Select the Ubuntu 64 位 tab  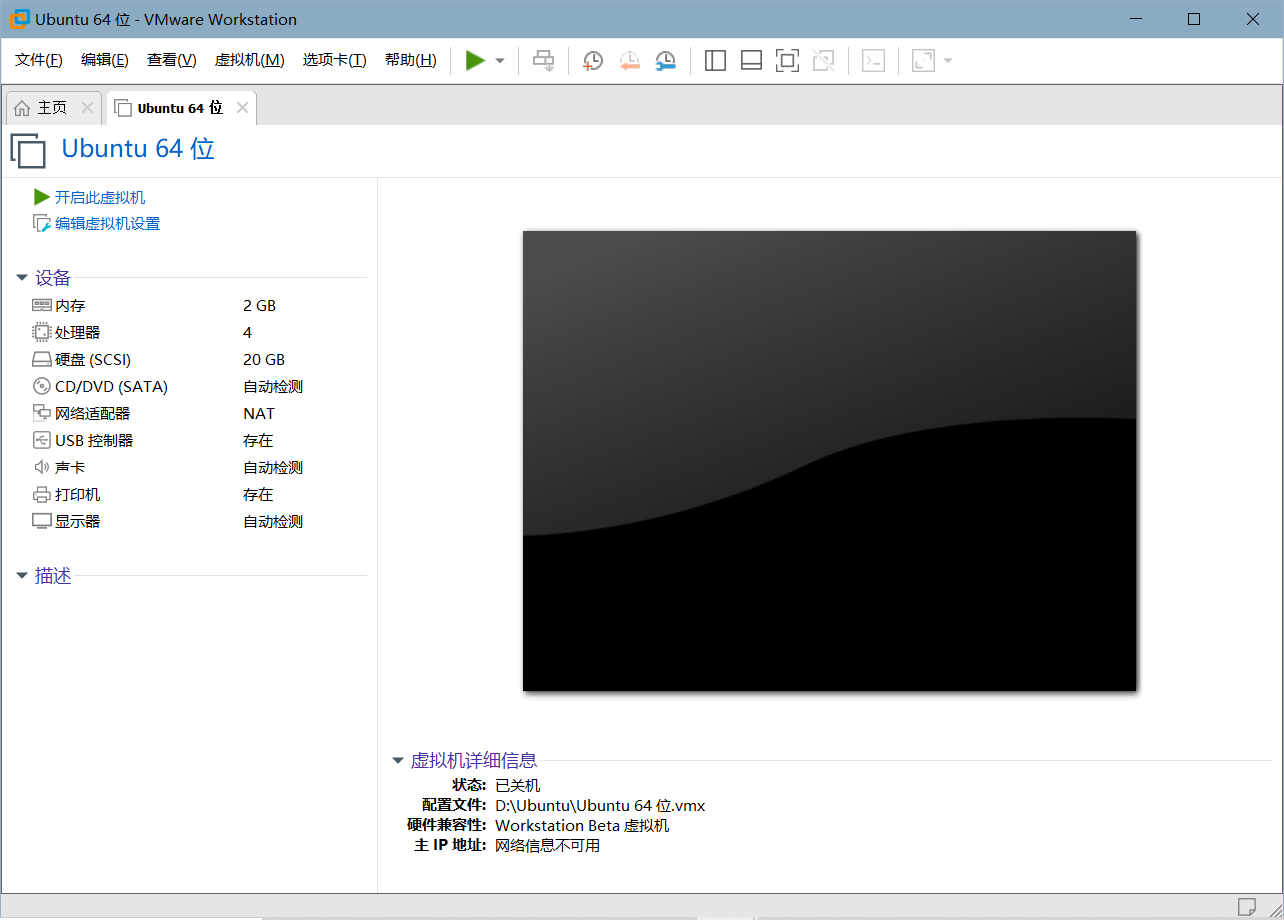pyautogui.click(x=180, y=108)
